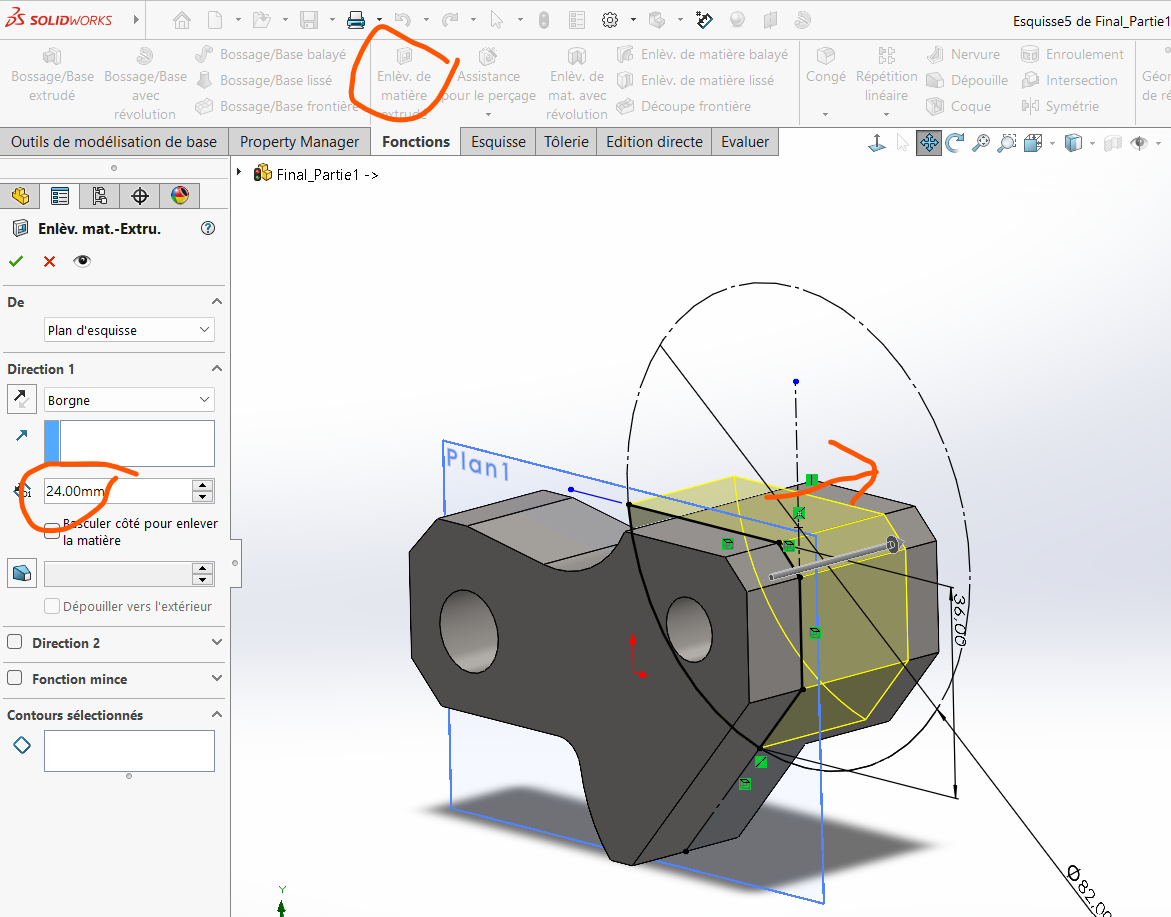Open the DimXpertManager crosshair tab icon
1171x917 pixels.
[x=140, y=196]
